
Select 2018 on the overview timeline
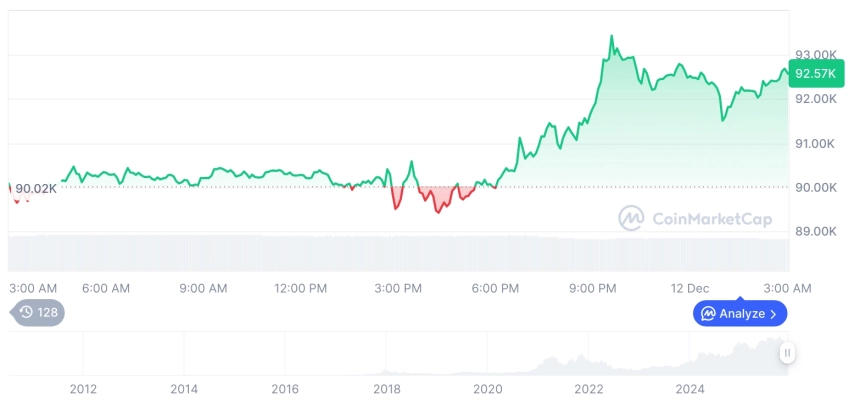[x=387, y=389]
